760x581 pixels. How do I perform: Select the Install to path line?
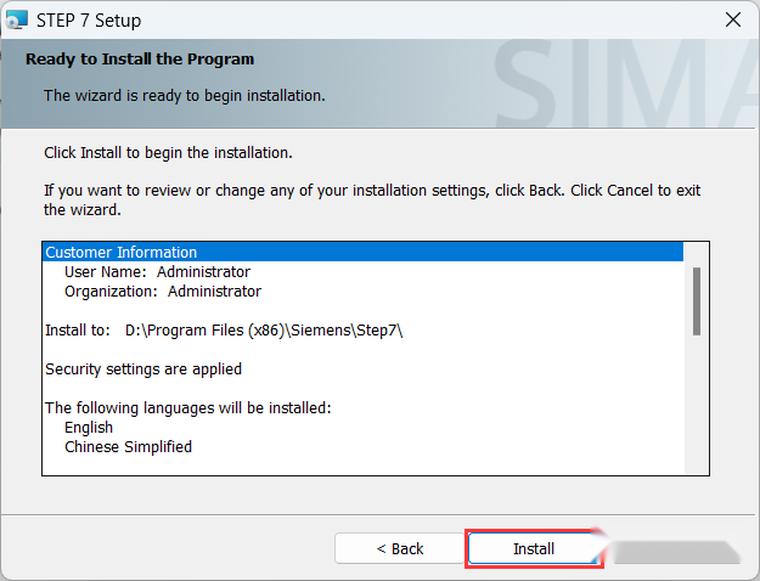[224, 330]
